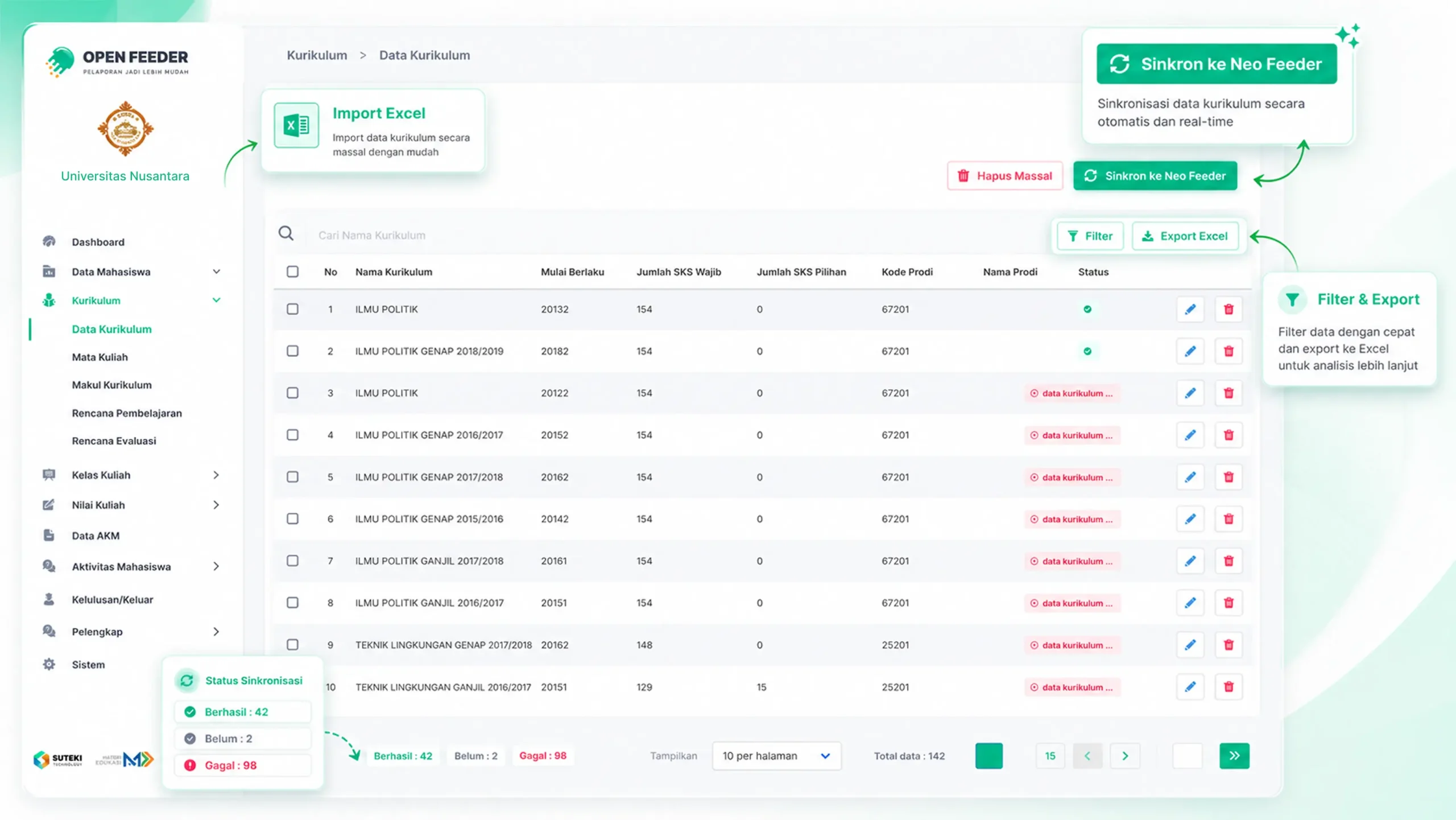
Task: Expand the Pelengkap sidebar menu
Action: coord(216,632)
